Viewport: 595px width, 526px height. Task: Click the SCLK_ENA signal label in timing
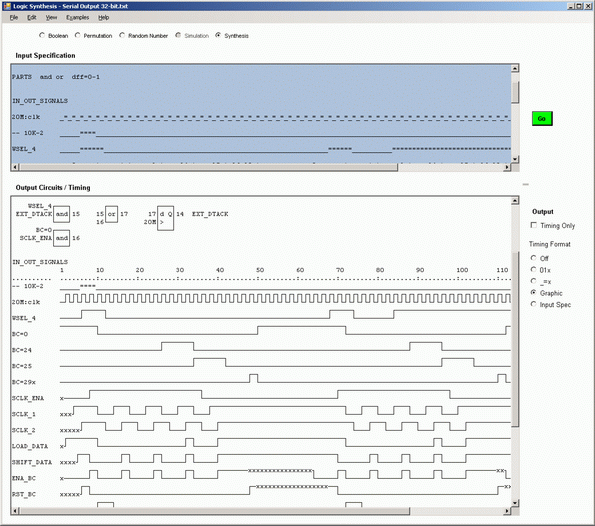click(28, 398)
